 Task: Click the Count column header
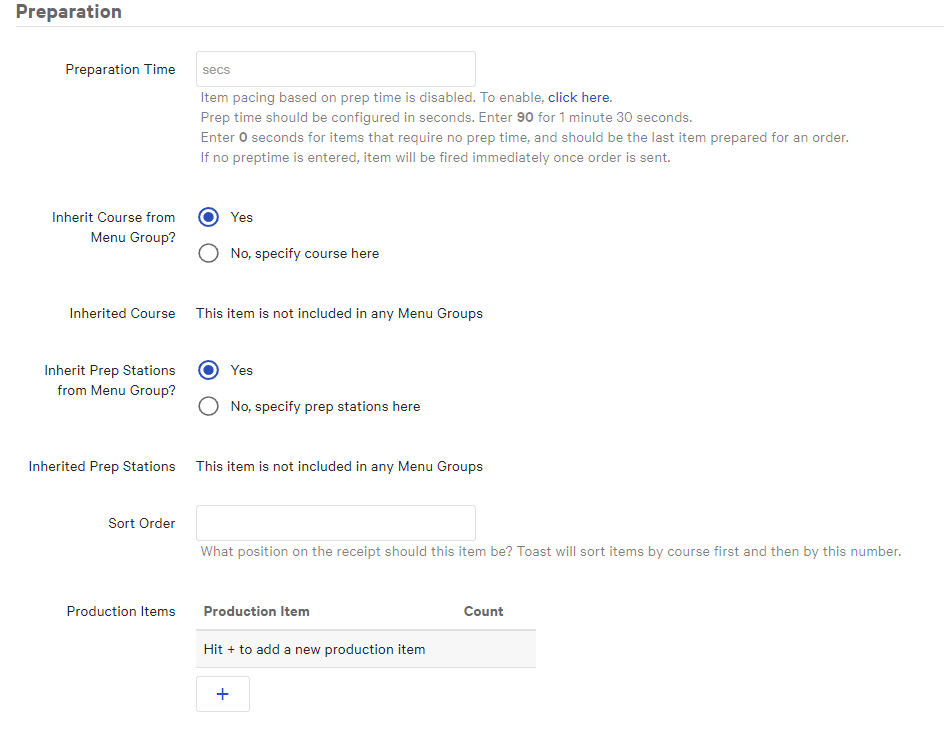point(483,611)
